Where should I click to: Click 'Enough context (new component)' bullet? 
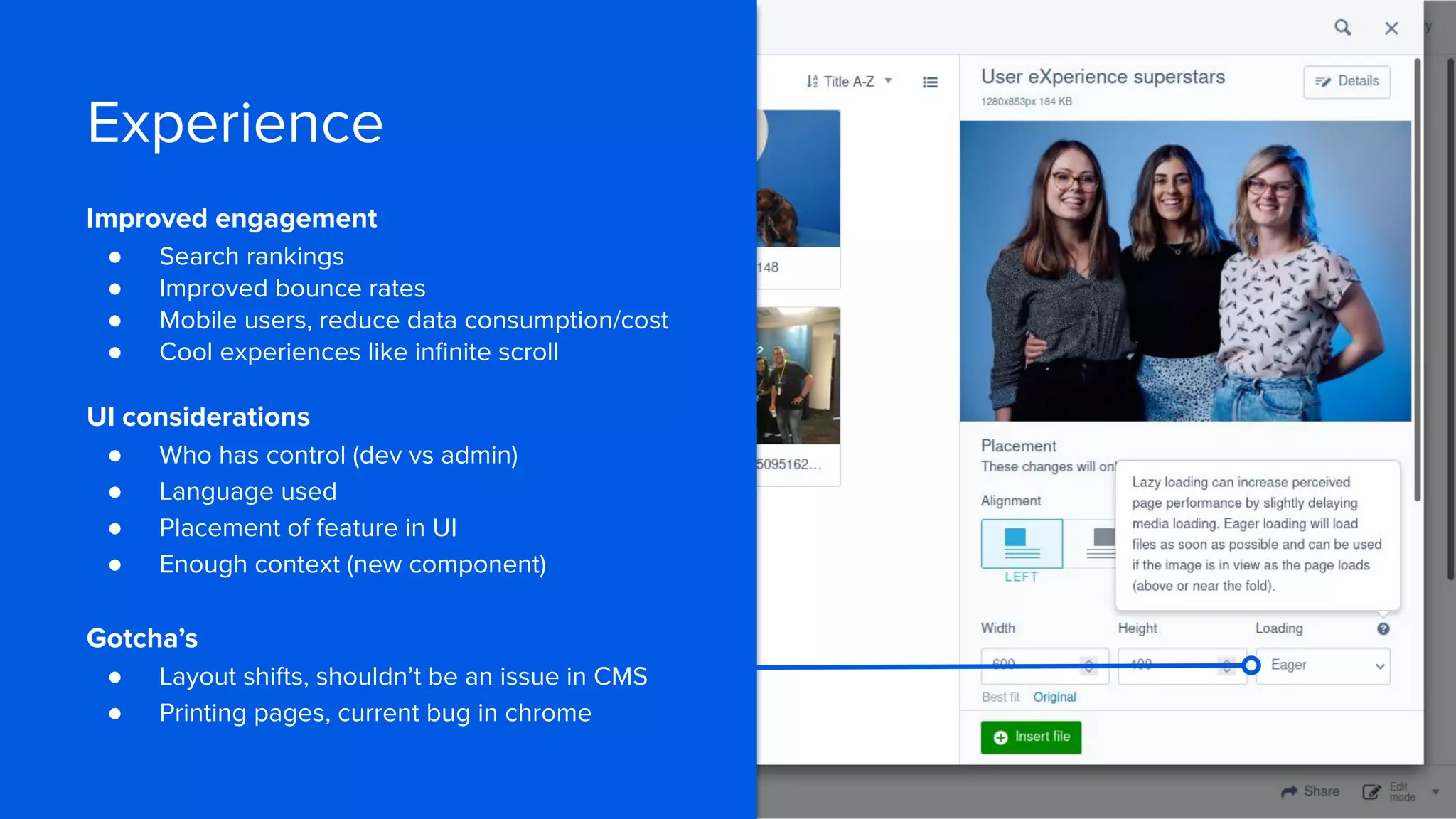tap(353, 564)
